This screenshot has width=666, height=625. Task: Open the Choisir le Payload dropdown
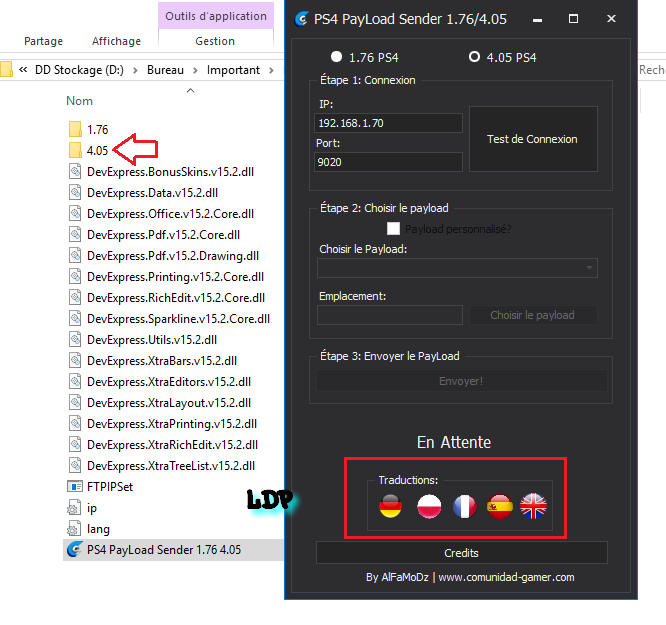457,268
